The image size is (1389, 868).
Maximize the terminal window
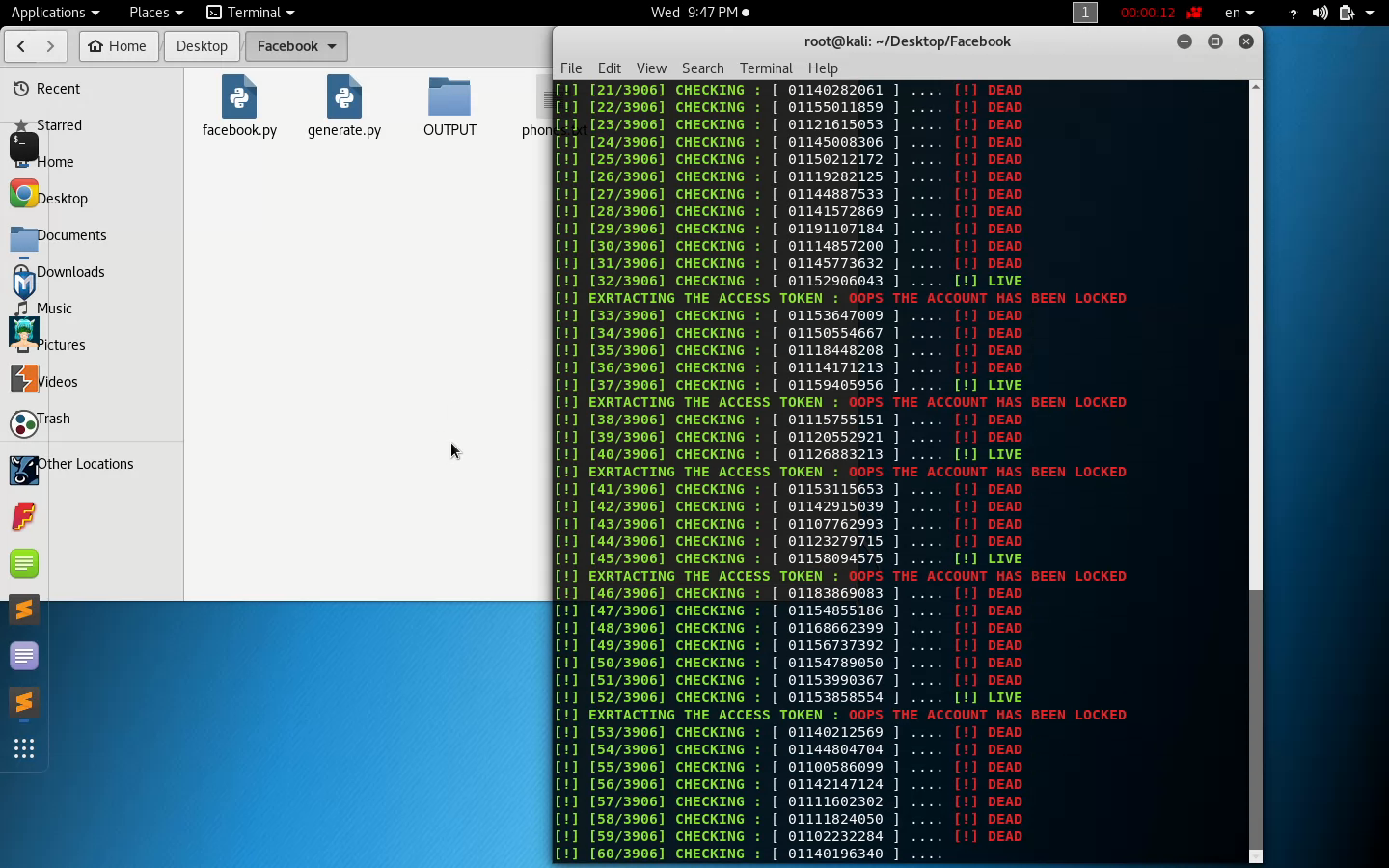(1215, 41)
